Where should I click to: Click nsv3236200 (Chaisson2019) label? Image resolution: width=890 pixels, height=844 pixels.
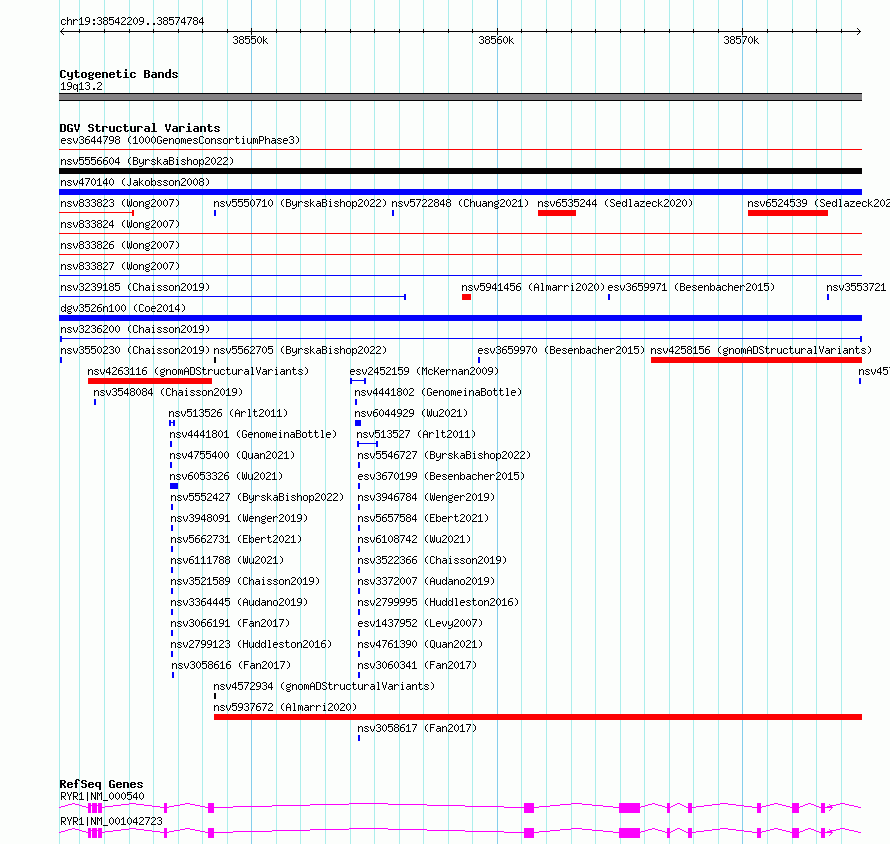pyautogui.click(x=135, y=329)
